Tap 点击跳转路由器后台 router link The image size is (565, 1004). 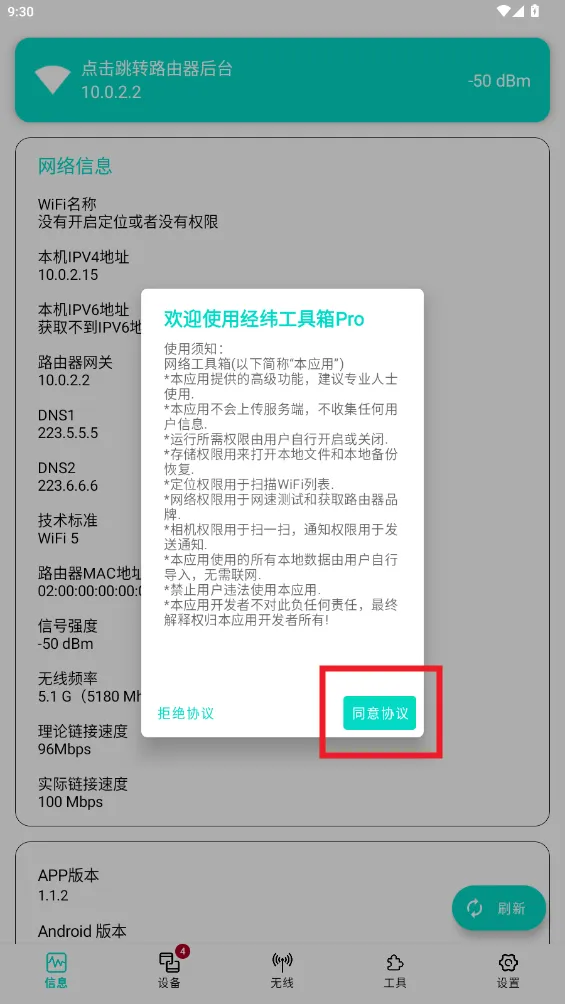(156, 69)
